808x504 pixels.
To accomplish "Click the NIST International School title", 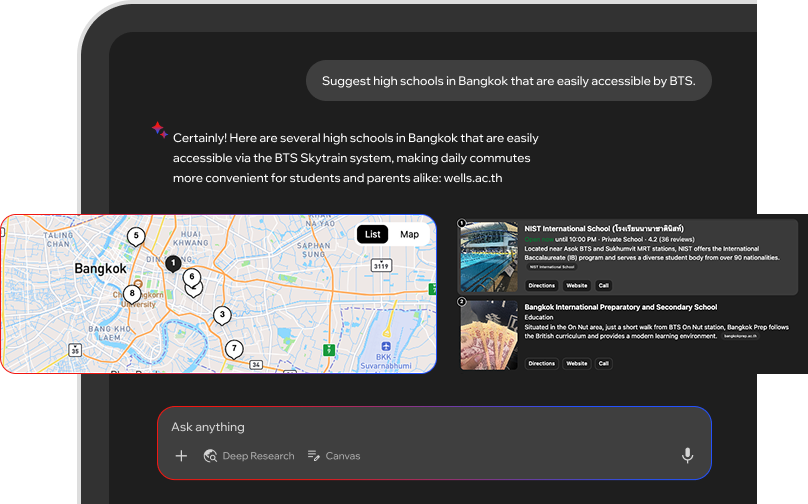I will pyautogui.click(x=604, y=228).
